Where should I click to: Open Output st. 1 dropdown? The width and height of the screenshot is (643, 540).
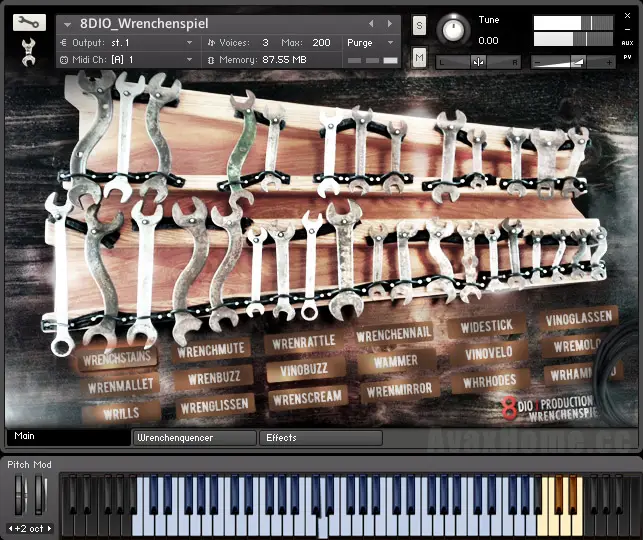point(189,43)
